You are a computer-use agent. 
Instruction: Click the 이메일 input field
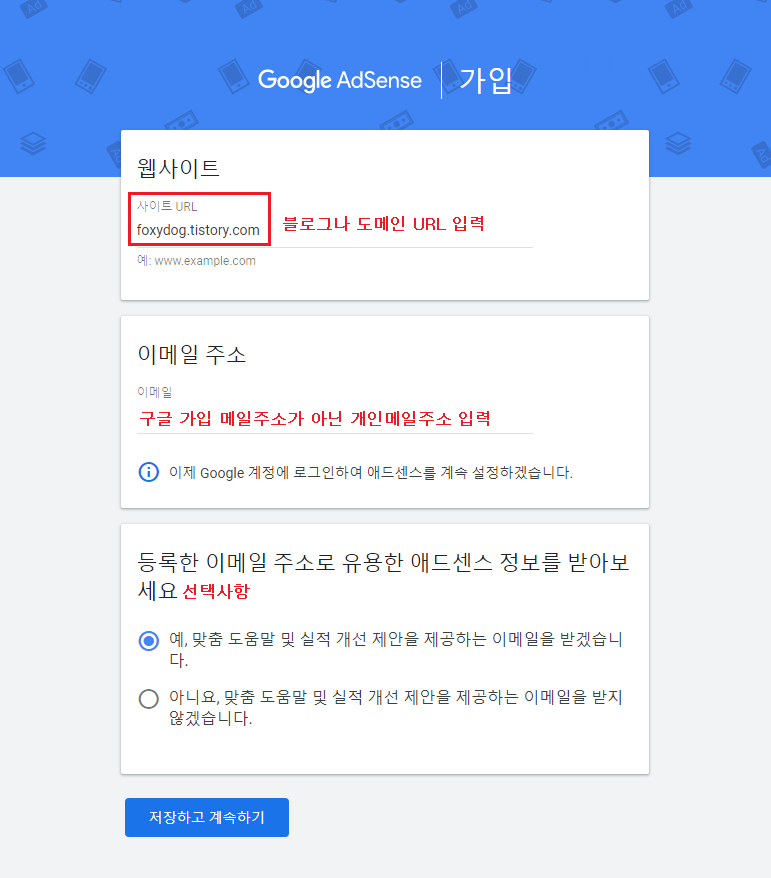(335, 418)
